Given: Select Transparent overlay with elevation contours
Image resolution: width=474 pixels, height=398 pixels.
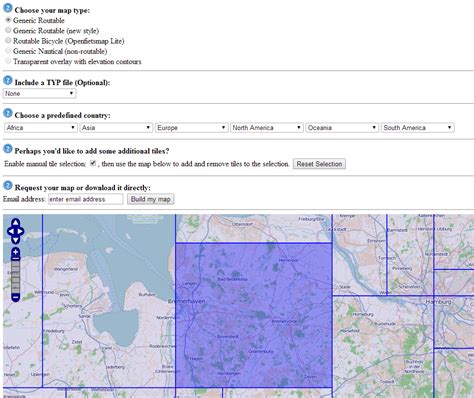Looking at the screenshot, I should (x=8, y=61).
